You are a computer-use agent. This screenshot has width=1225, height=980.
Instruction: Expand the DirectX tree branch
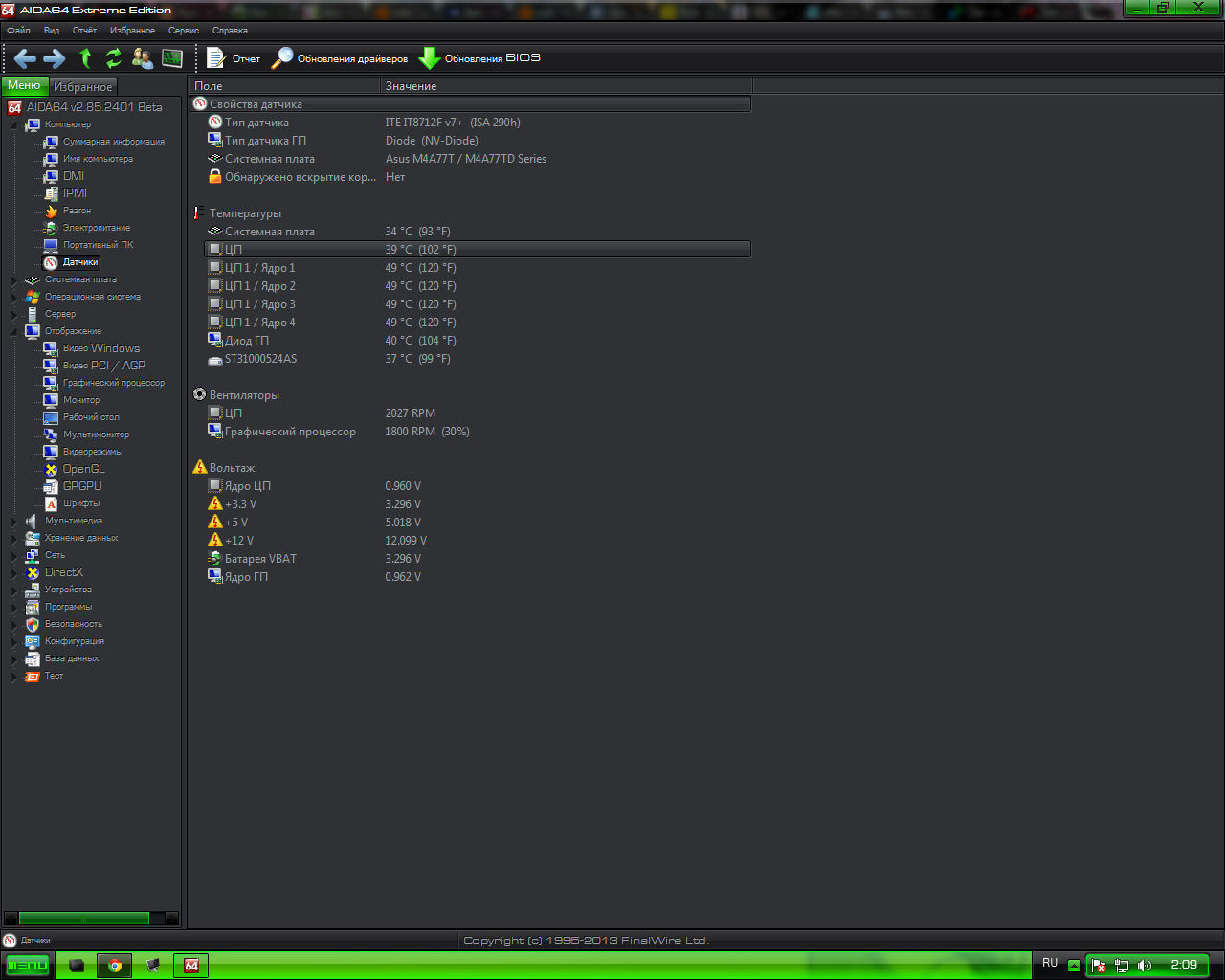[14, 572]
